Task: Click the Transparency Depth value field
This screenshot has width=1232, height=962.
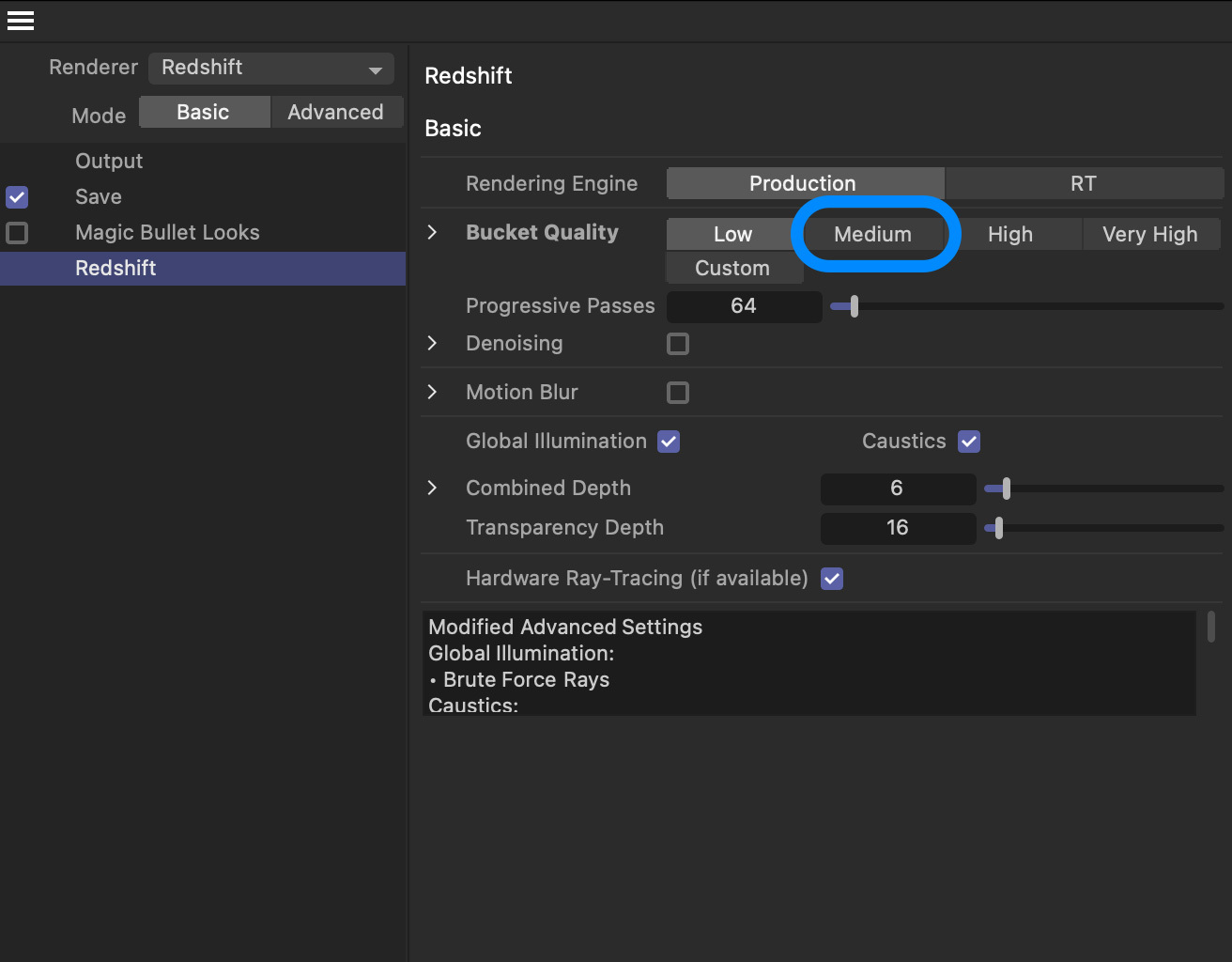Action: click(x=898, y=528)
